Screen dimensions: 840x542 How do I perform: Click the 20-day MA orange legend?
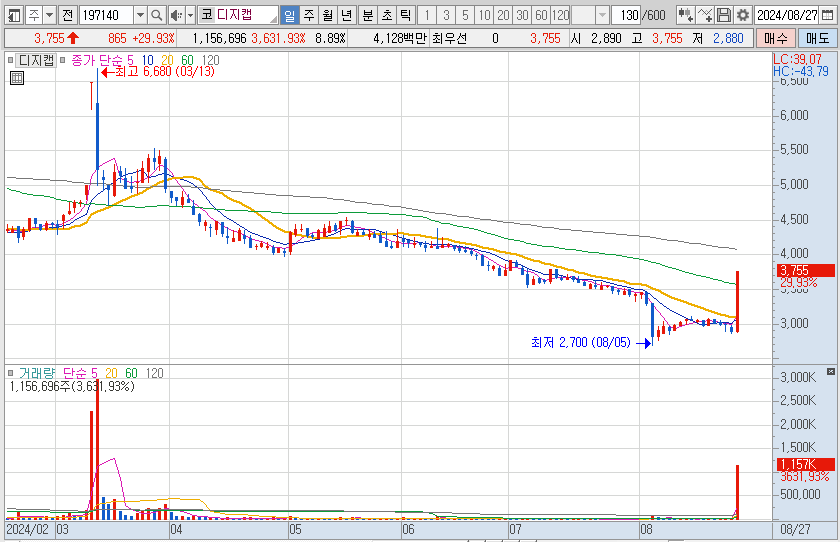coord(167,60)
